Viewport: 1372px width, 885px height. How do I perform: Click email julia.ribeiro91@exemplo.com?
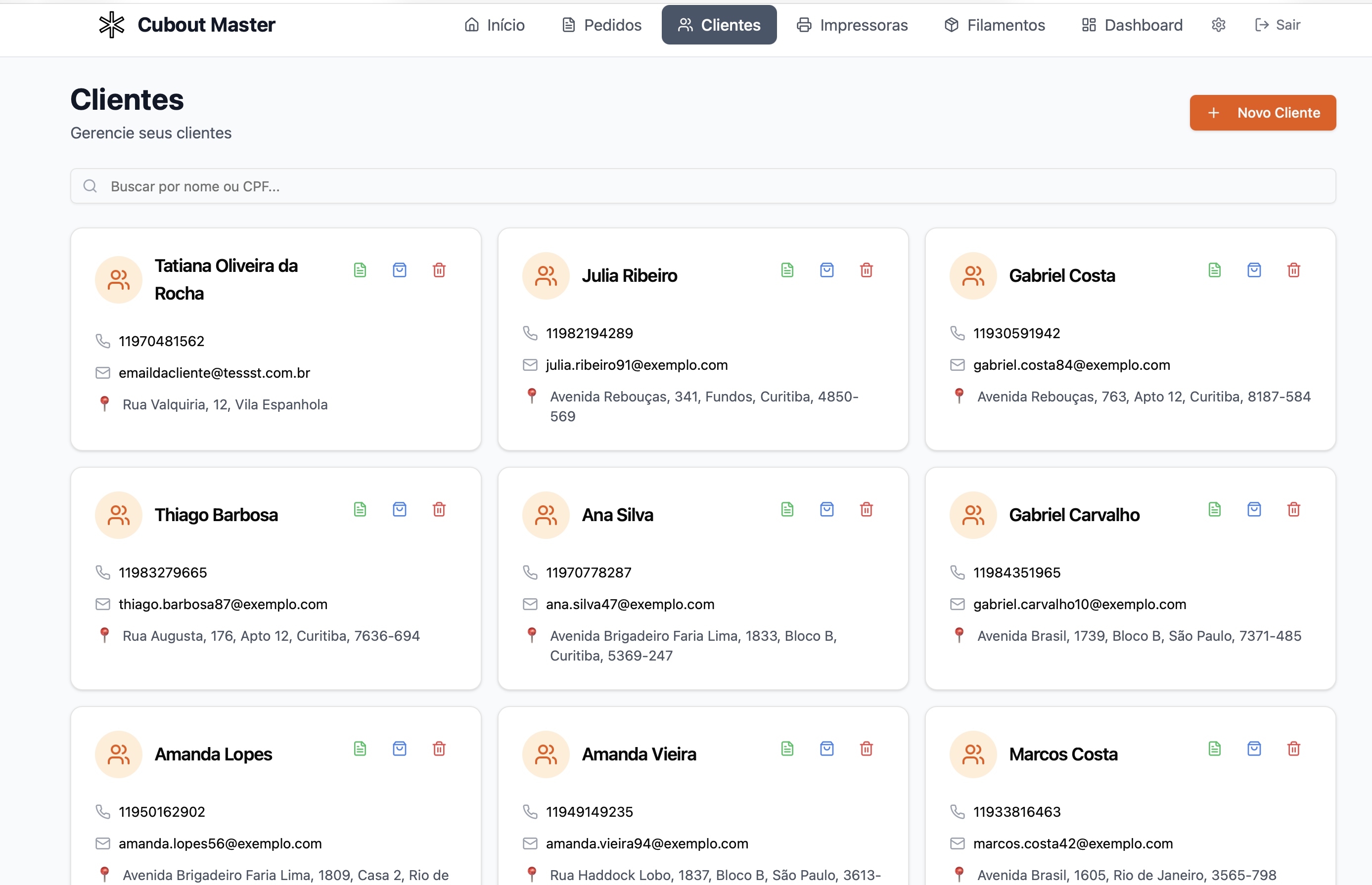point(637,365)
